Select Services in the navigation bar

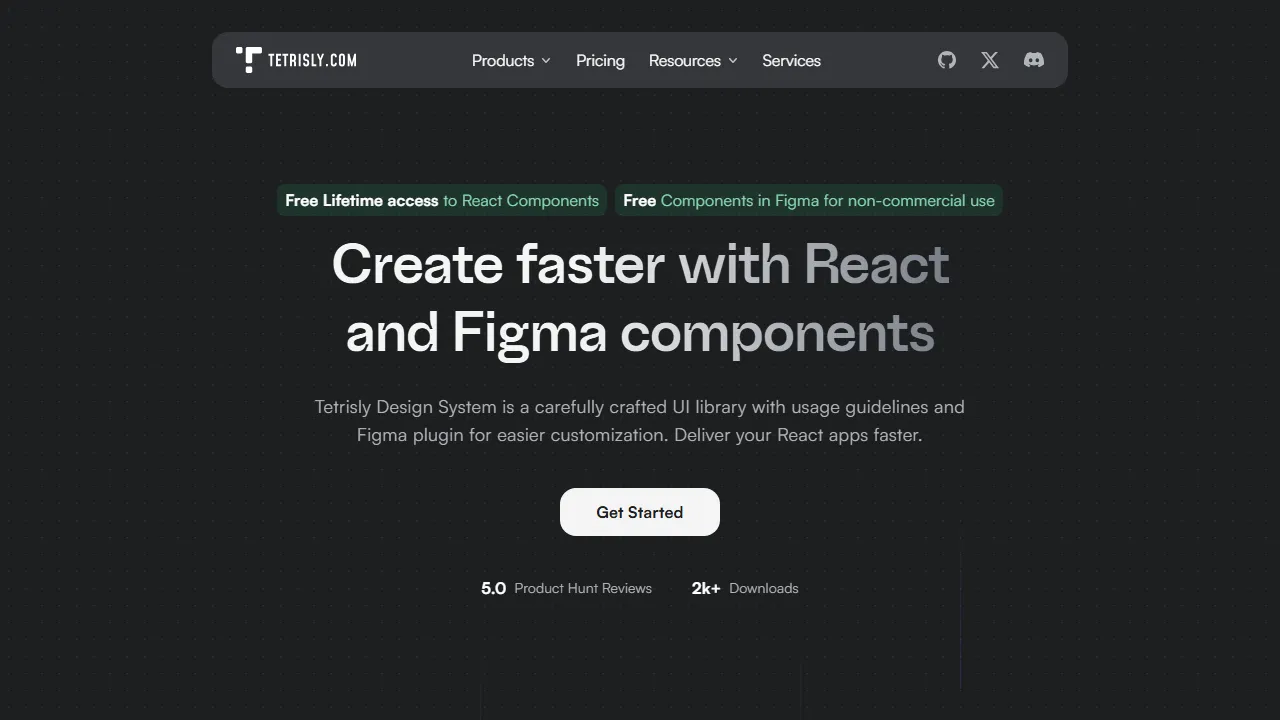pyautogui.click(x=791, y=60)
